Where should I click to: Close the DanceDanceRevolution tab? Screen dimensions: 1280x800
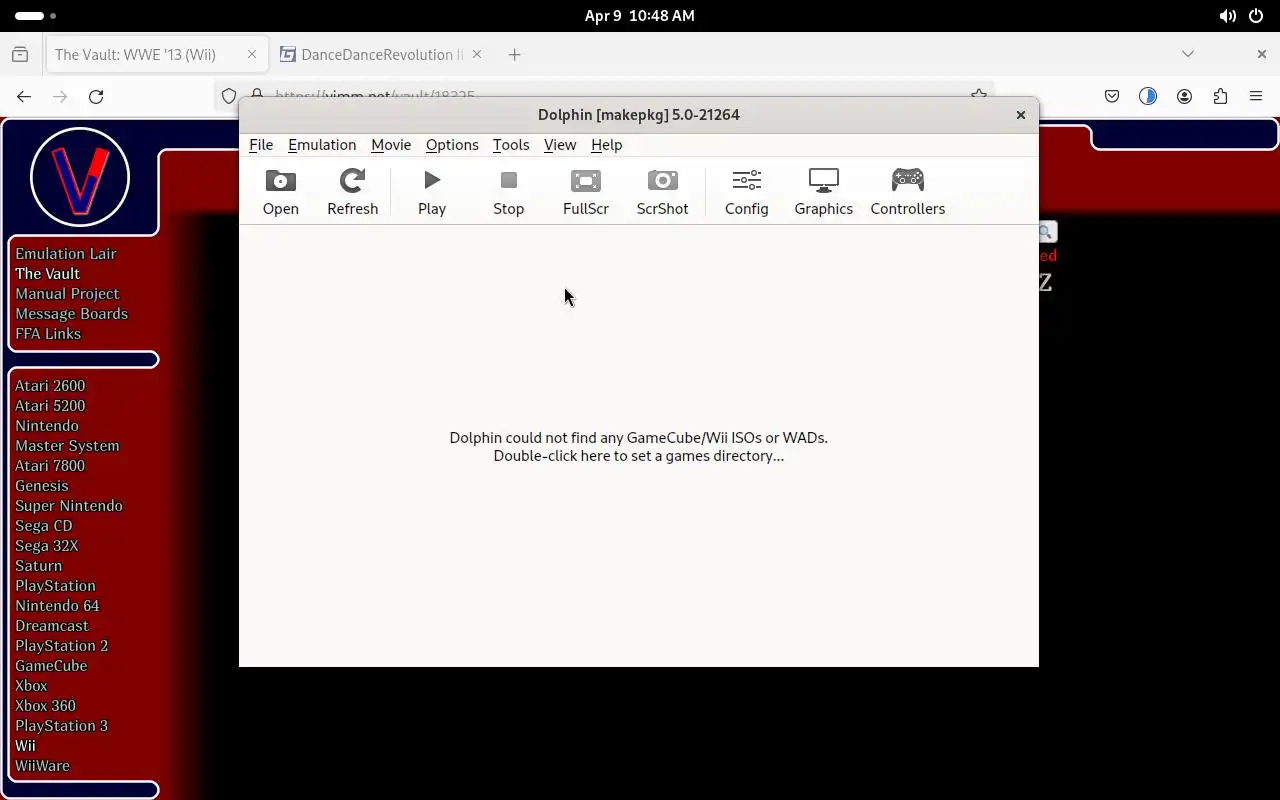477,55
